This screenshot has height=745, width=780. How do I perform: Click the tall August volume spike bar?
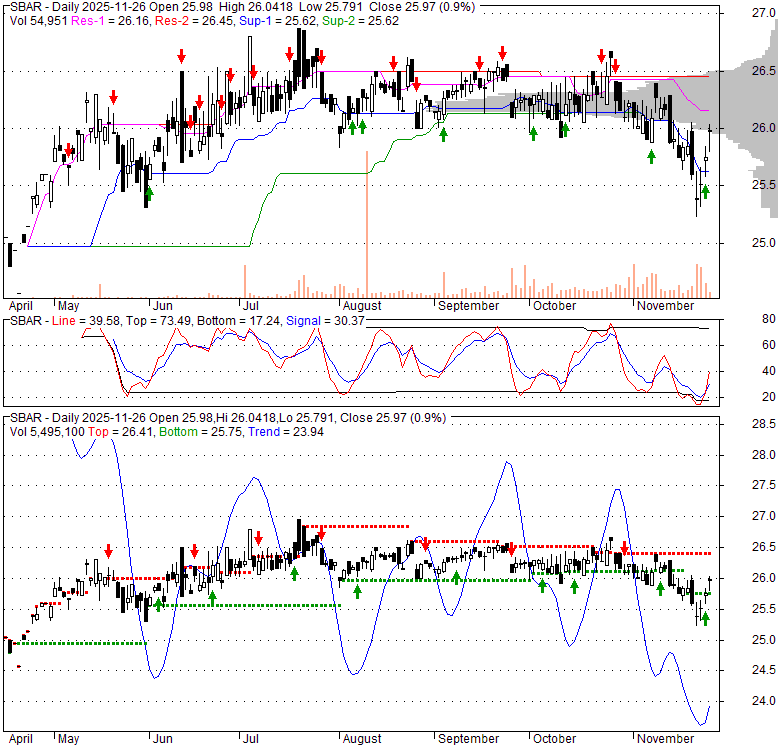coord(367,224)
